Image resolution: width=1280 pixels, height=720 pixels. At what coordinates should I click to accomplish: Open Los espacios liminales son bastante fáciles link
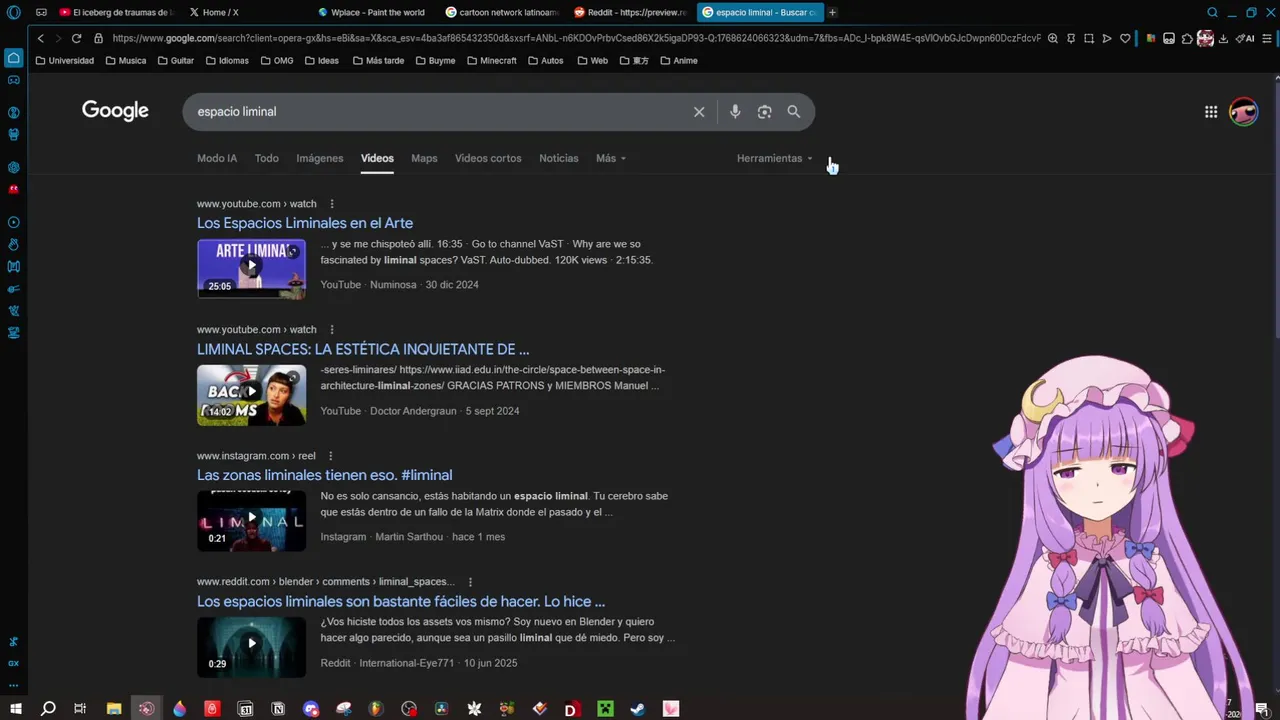pos(401,601)
